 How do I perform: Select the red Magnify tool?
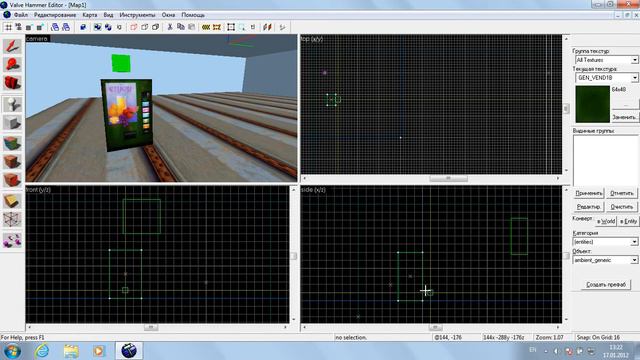pos(12,64)
